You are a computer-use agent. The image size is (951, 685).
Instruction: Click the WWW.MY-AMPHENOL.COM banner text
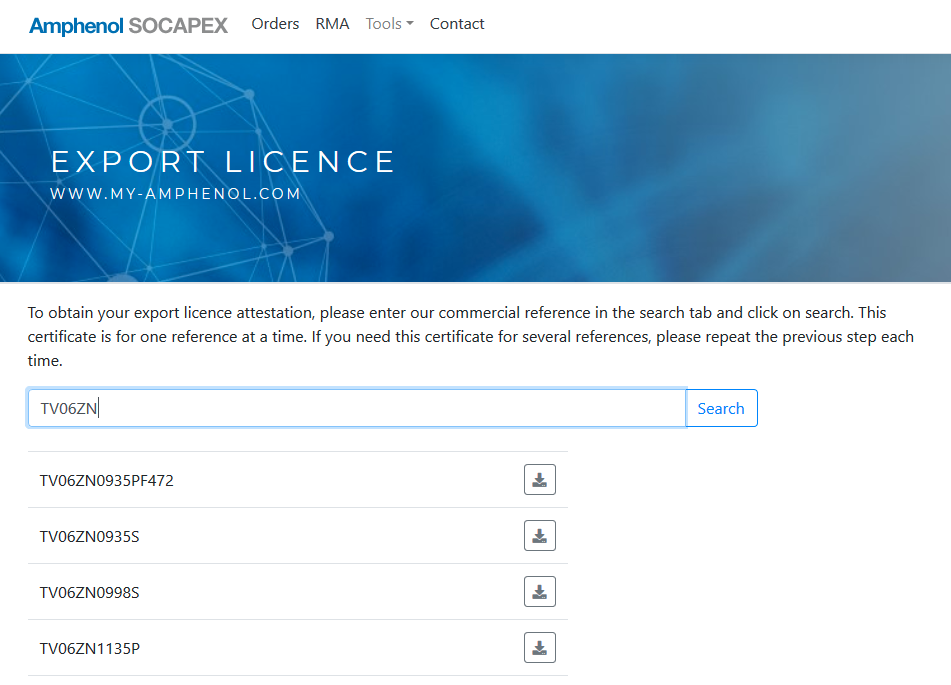coord(175,194)
